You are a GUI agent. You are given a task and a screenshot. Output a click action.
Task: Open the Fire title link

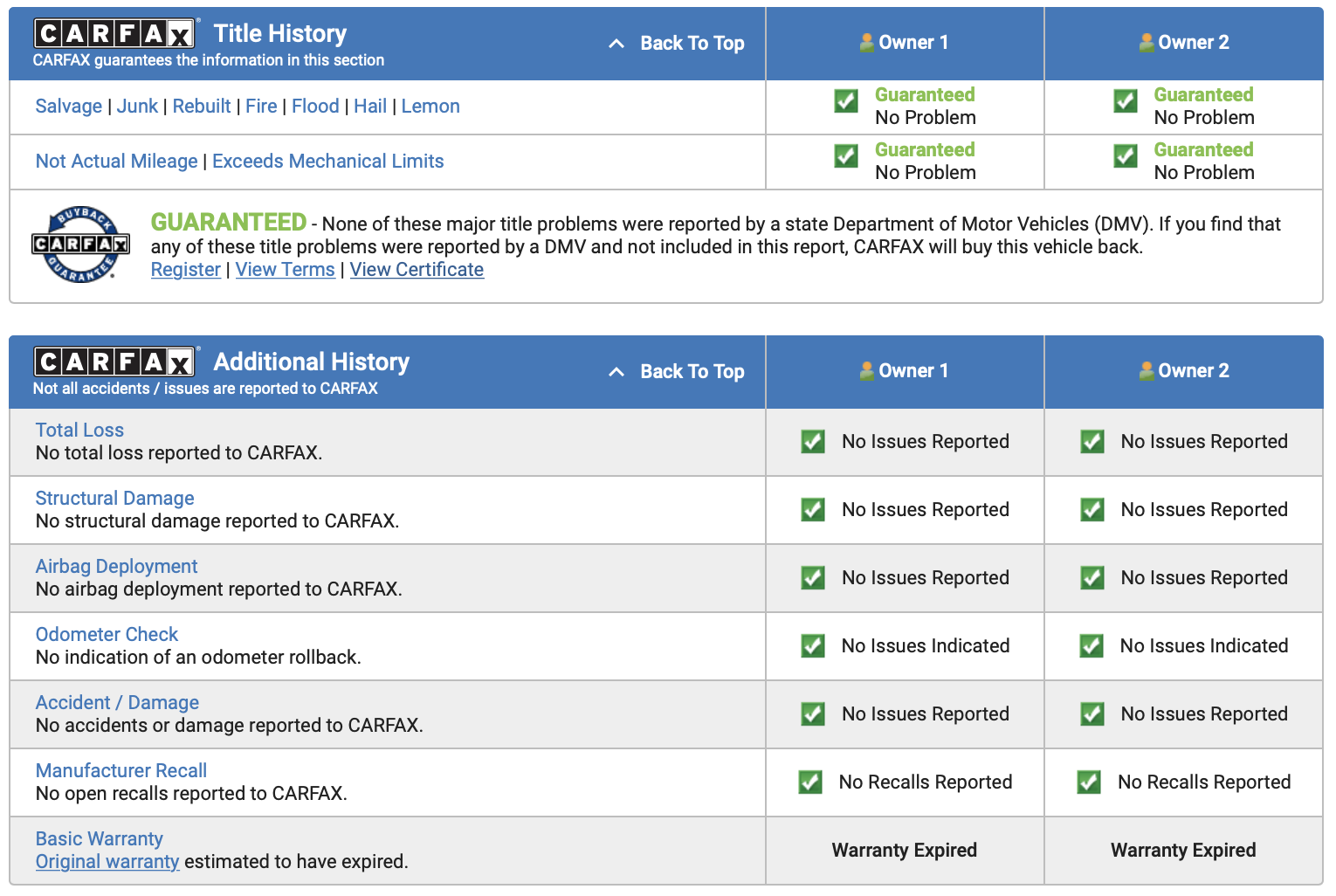coord(261,106)
